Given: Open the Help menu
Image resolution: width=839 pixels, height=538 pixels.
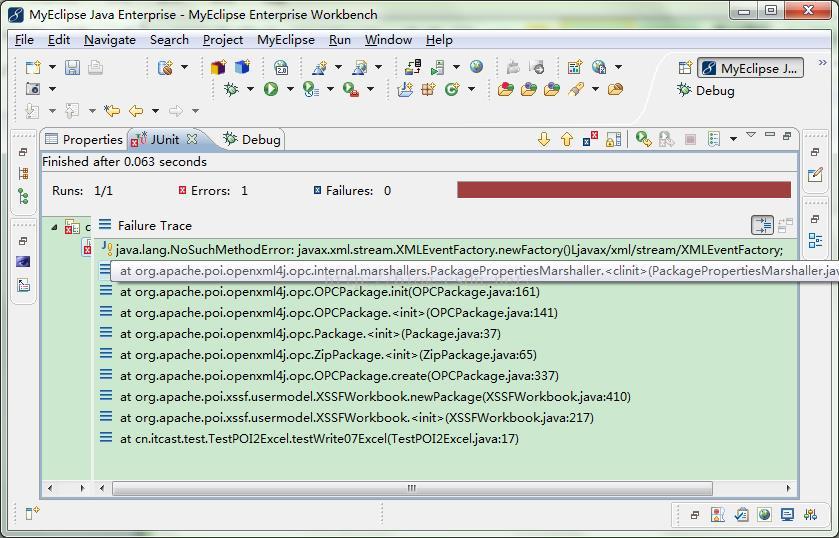Looking at the screenshot, I should pyautogui.click(x=439, y=40).
